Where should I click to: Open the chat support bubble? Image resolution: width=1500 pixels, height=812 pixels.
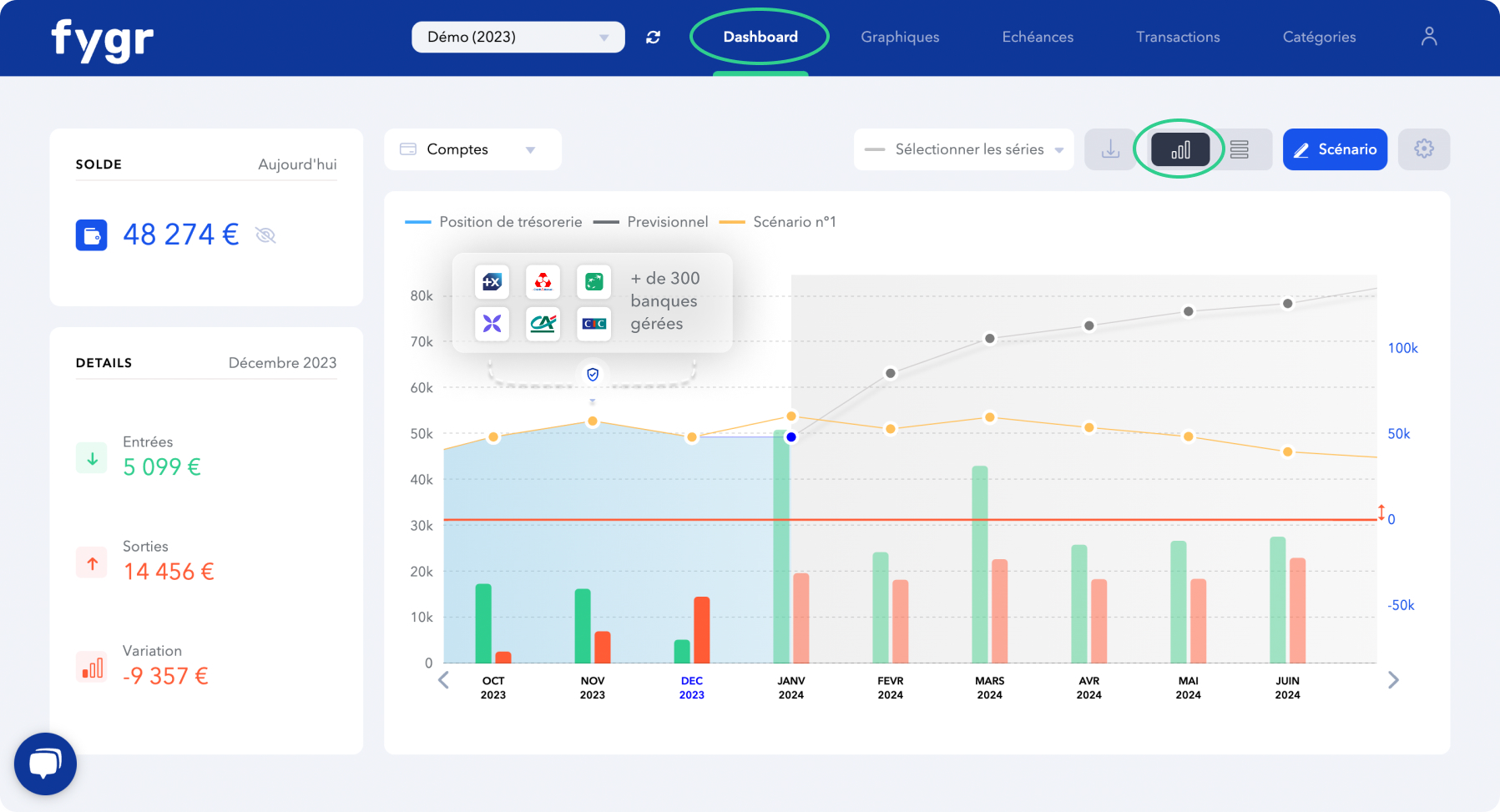[45, 764]
